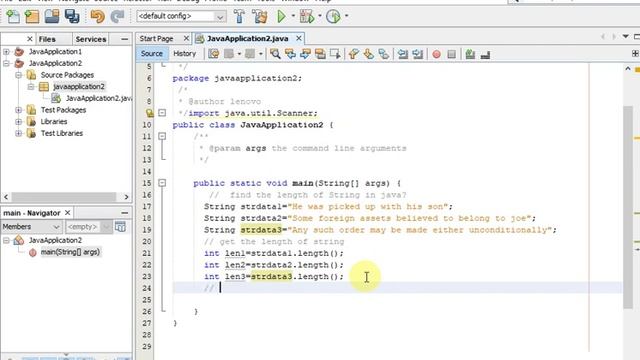Select JavaApplication2.java editor tab
The width and height of the screenshot is (640, 360).
pyautogui.click(x=247, y=38)
